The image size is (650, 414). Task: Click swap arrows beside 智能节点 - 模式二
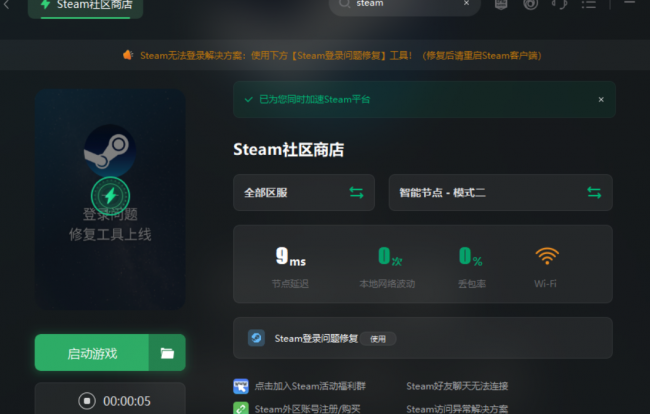coord(594,193)
